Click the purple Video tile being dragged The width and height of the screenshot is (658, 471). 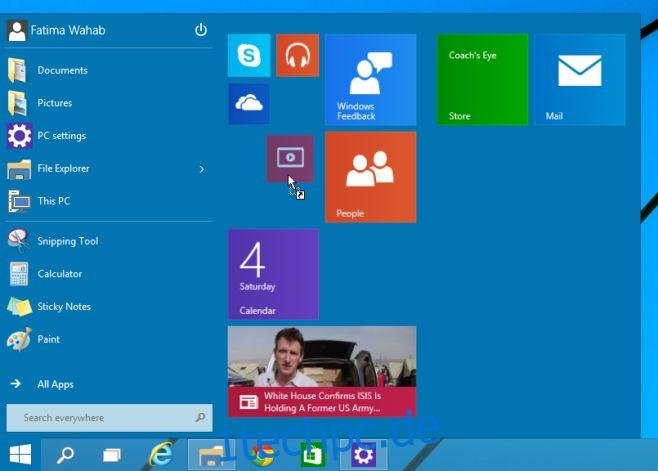(290, 158)
